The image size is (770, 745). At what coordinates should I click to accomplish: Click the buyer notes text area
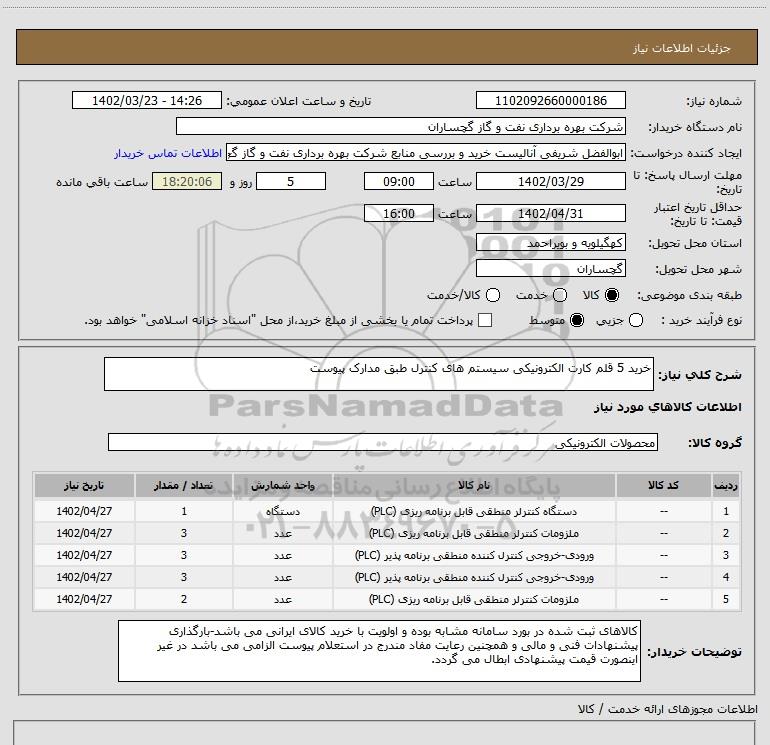tap(379, 651)
